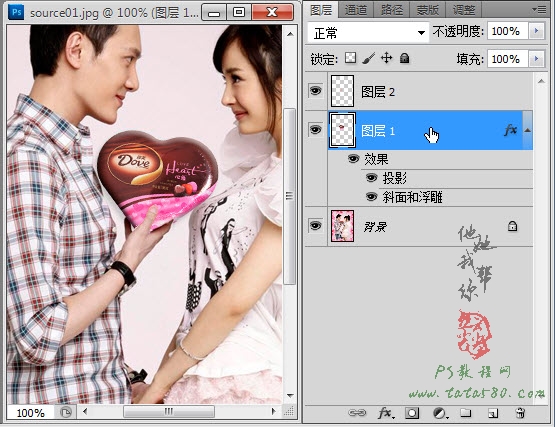
Task: Click the zoom percentage field in status bar
Action: point(30,412)
